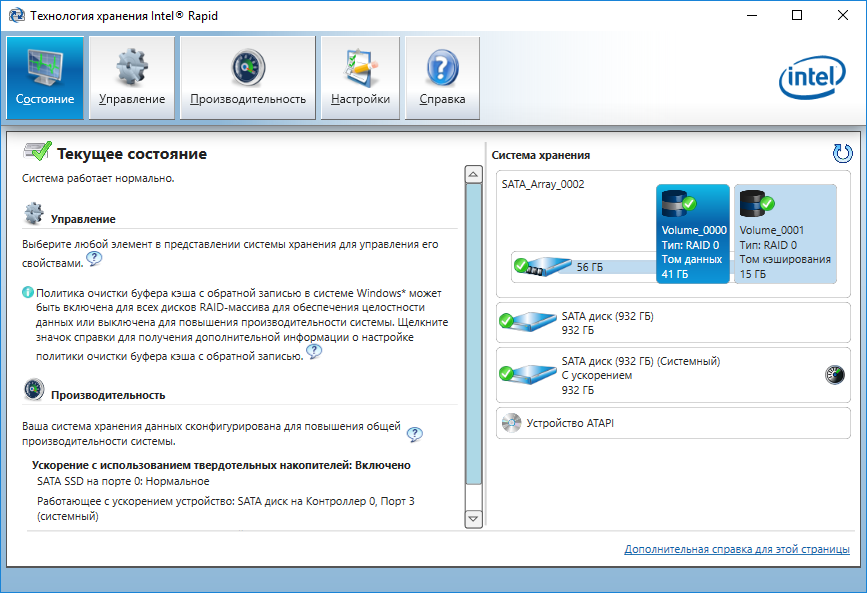The image size is (867, 593).
Task: Click the Intel logo
Action: pos(812,77)
